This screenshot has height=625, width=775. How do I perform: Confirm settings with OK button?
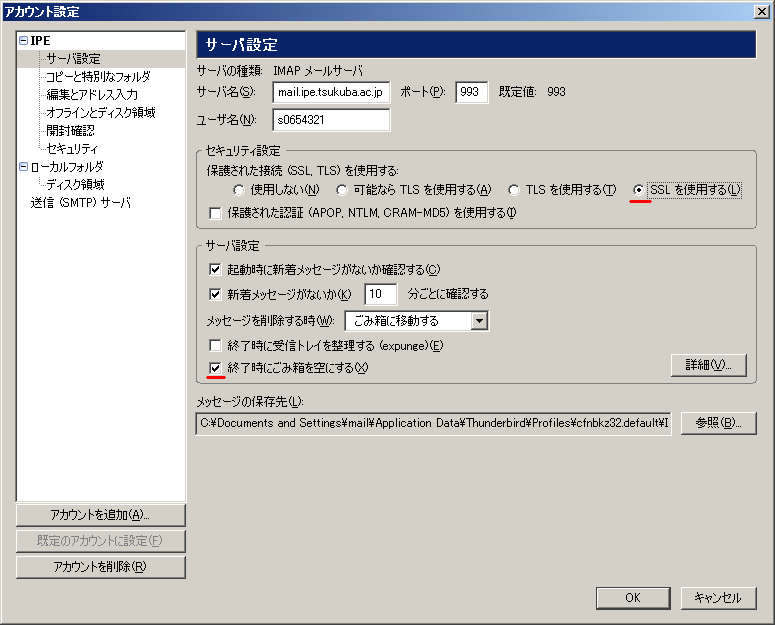(633, 598)
